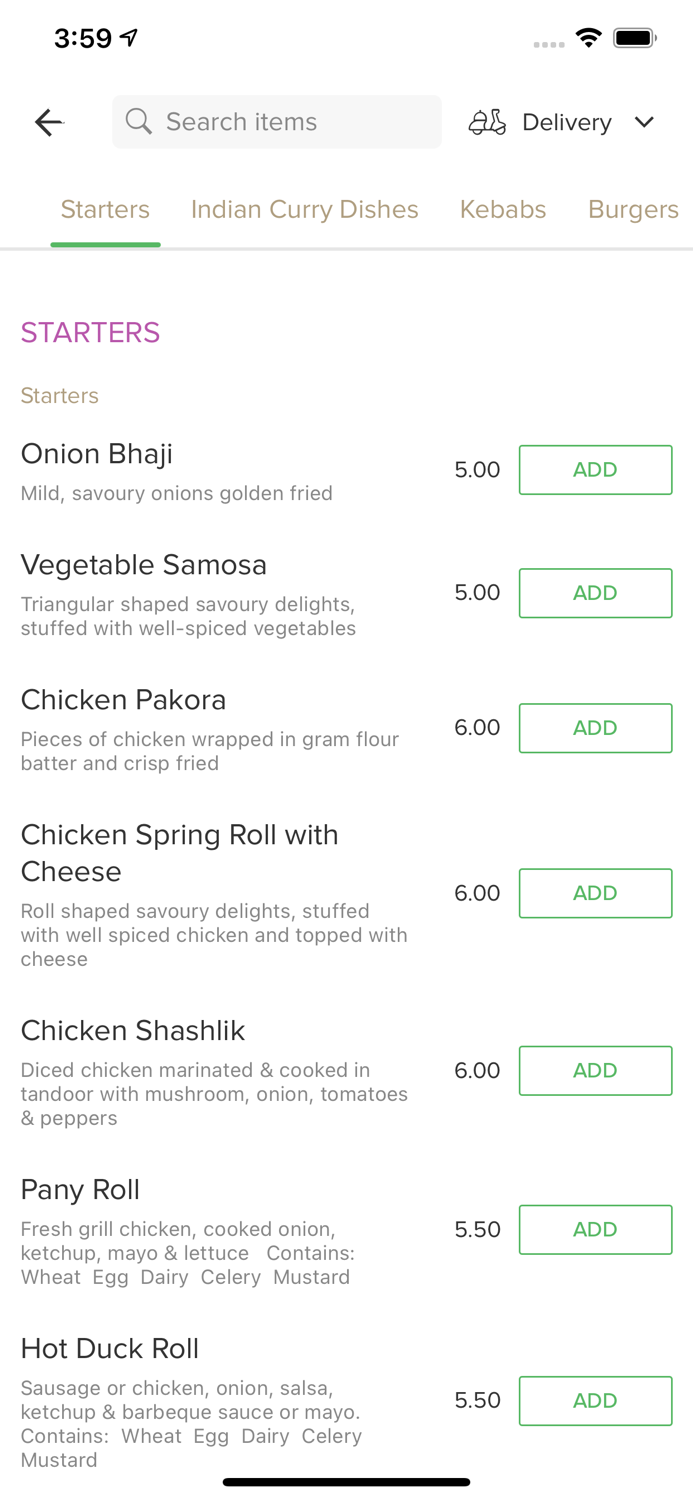Image resolution: width=693 pixels, height=1500 pixels.
Task: Open the Delivery options dropdown chevron
Action: (x=645, y=122)
